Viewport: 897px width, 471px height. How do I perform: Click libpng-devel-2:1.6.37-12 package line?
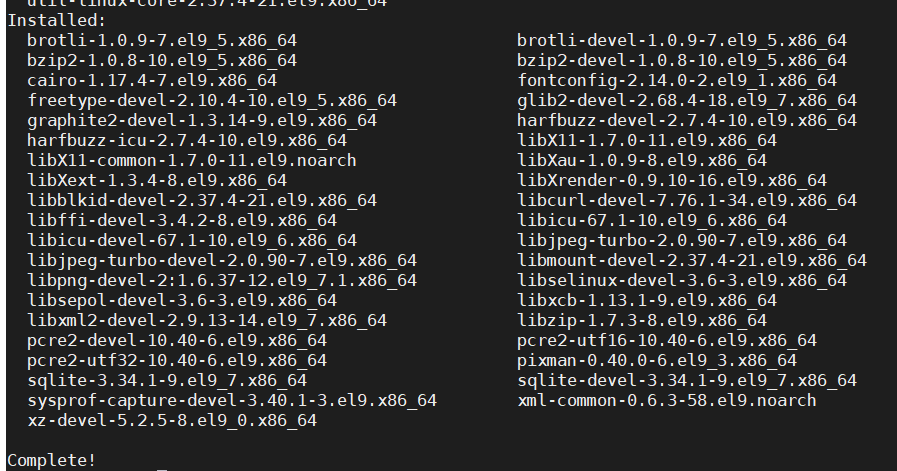point(222,280)
